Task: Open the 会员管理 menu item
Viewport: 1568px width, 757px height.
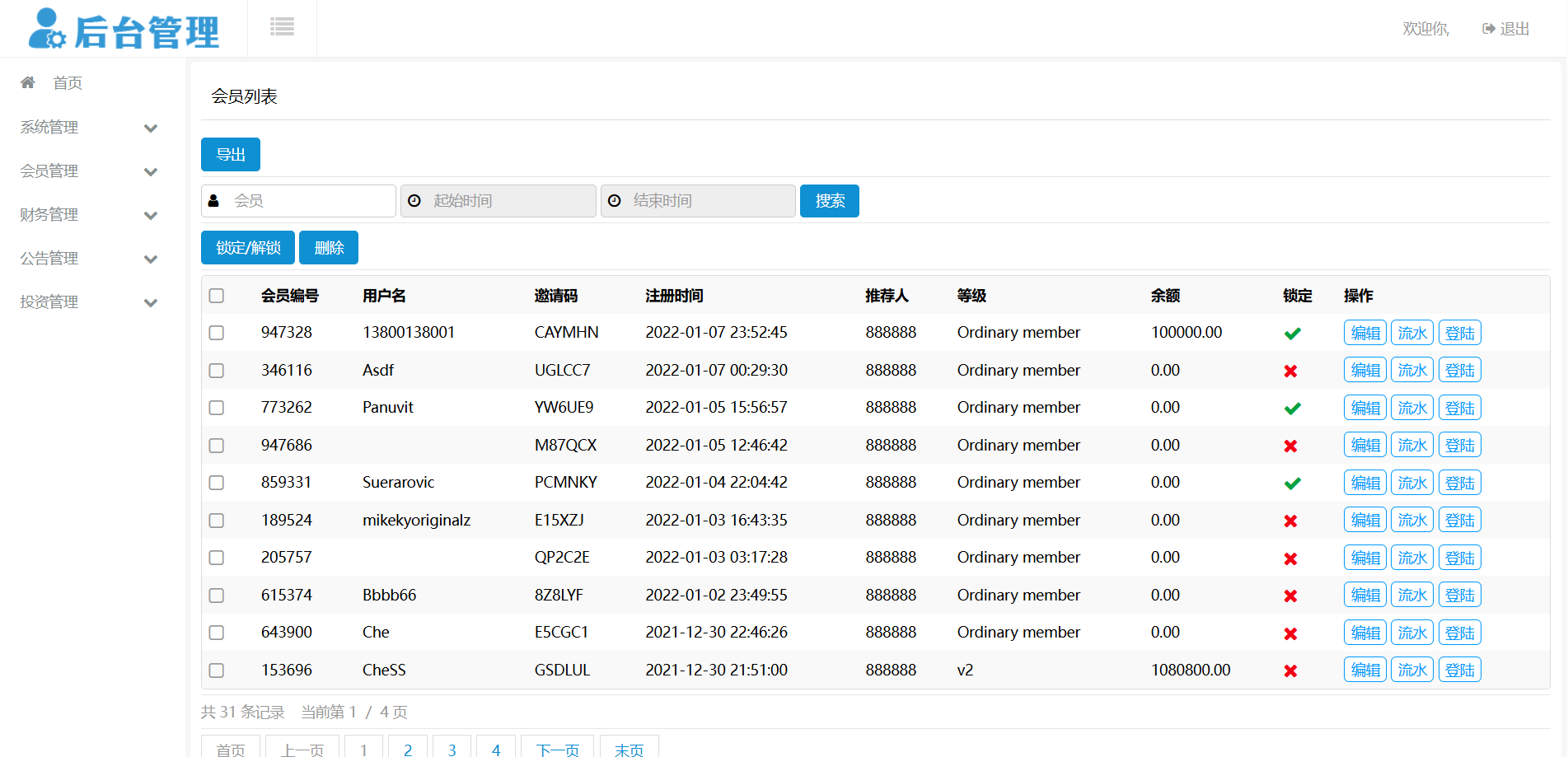Action: click(49, 171)
